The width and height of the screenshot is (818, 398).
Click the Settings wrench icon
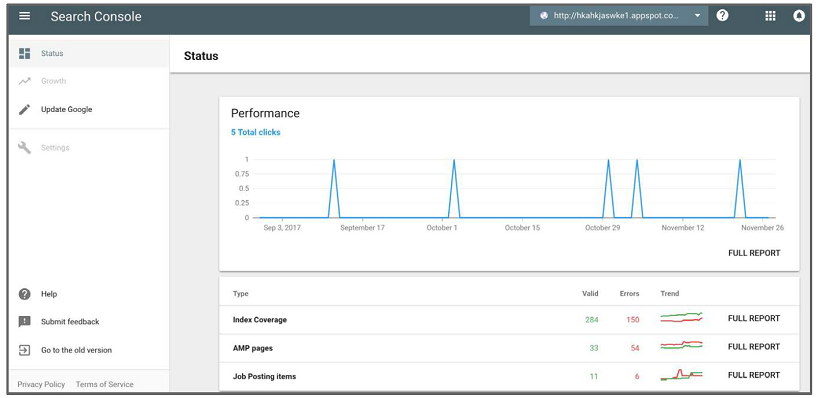[x=25, y=148]
